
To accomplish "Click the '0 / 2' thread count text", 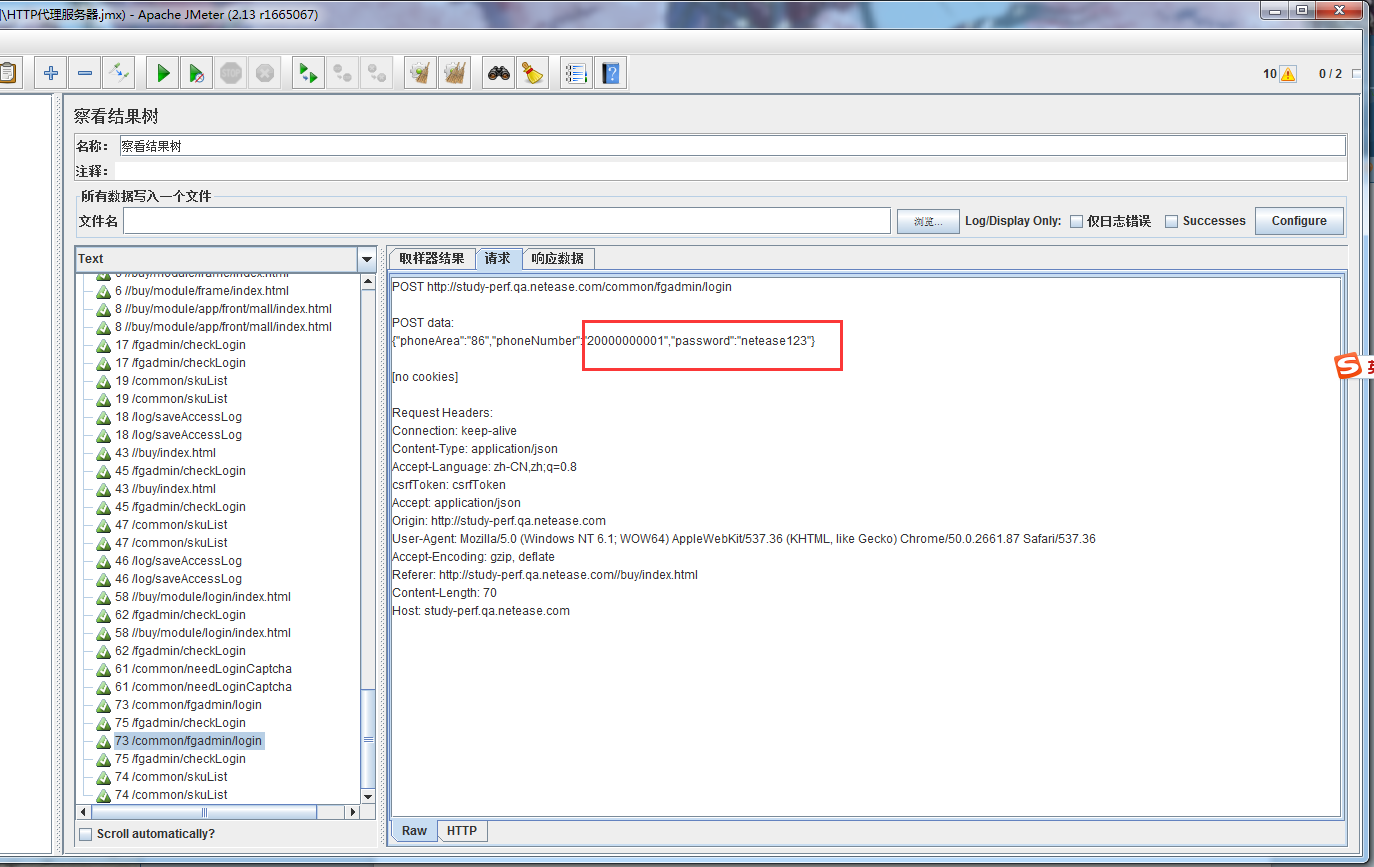I will tap(1330, 74).
